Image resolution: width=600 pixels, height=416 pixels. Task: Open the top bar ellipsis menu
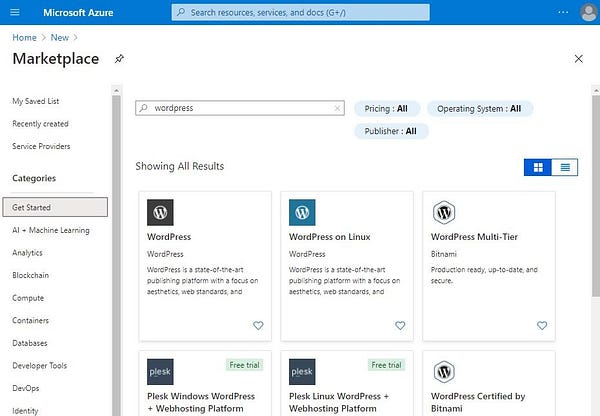click(x=563, y=12)
